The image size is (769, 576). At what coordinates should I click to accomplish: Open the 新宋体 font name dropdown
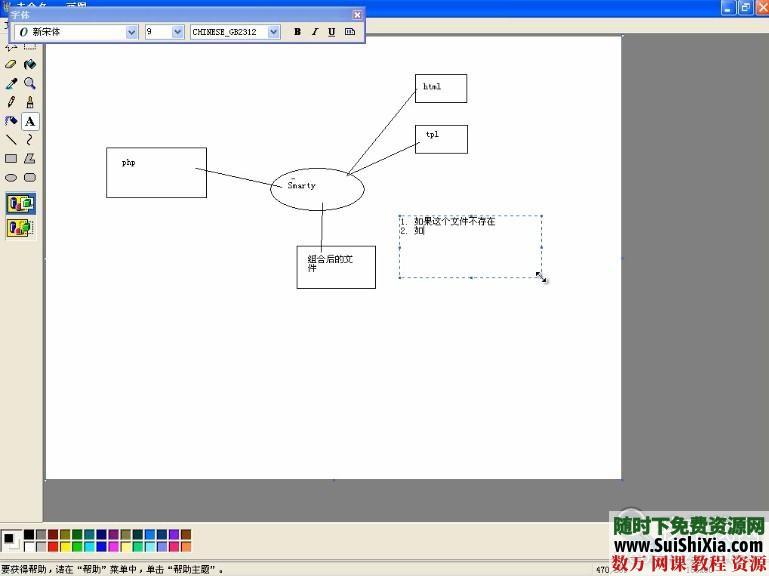click(x=132, y=32)
